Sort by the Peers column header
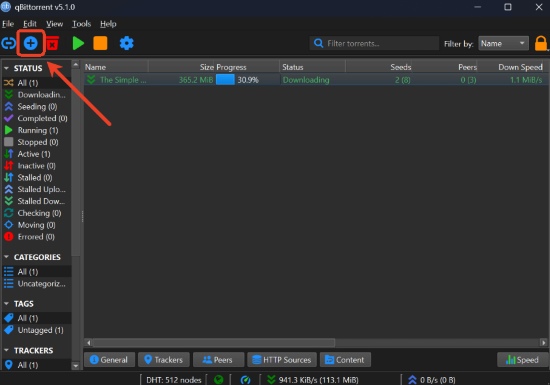 pyautogui.click(x=445, y=67)
